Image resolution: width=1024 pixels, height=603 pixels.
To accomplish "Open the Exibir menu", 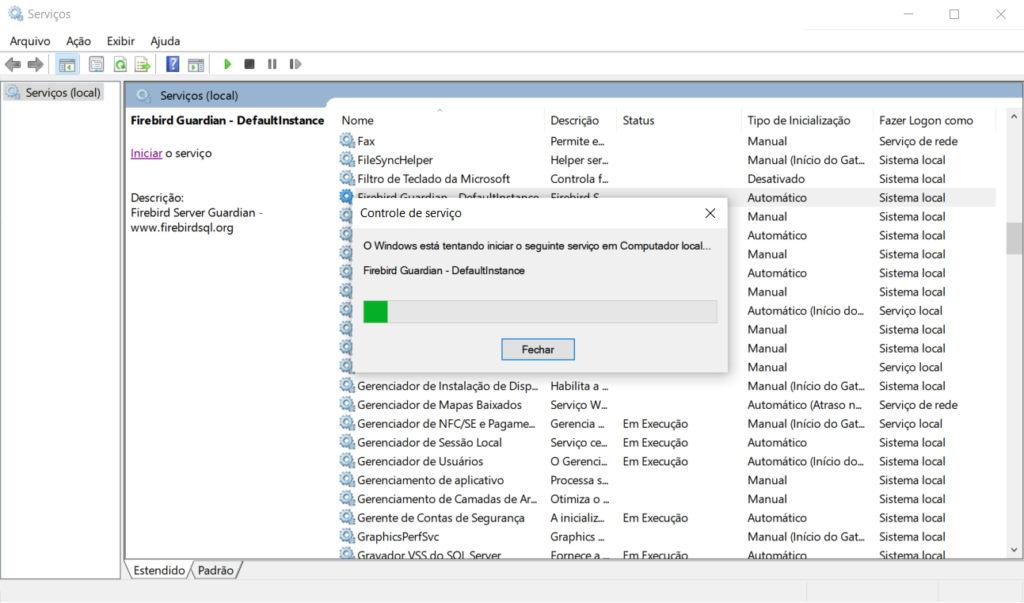I will [120, 41].
